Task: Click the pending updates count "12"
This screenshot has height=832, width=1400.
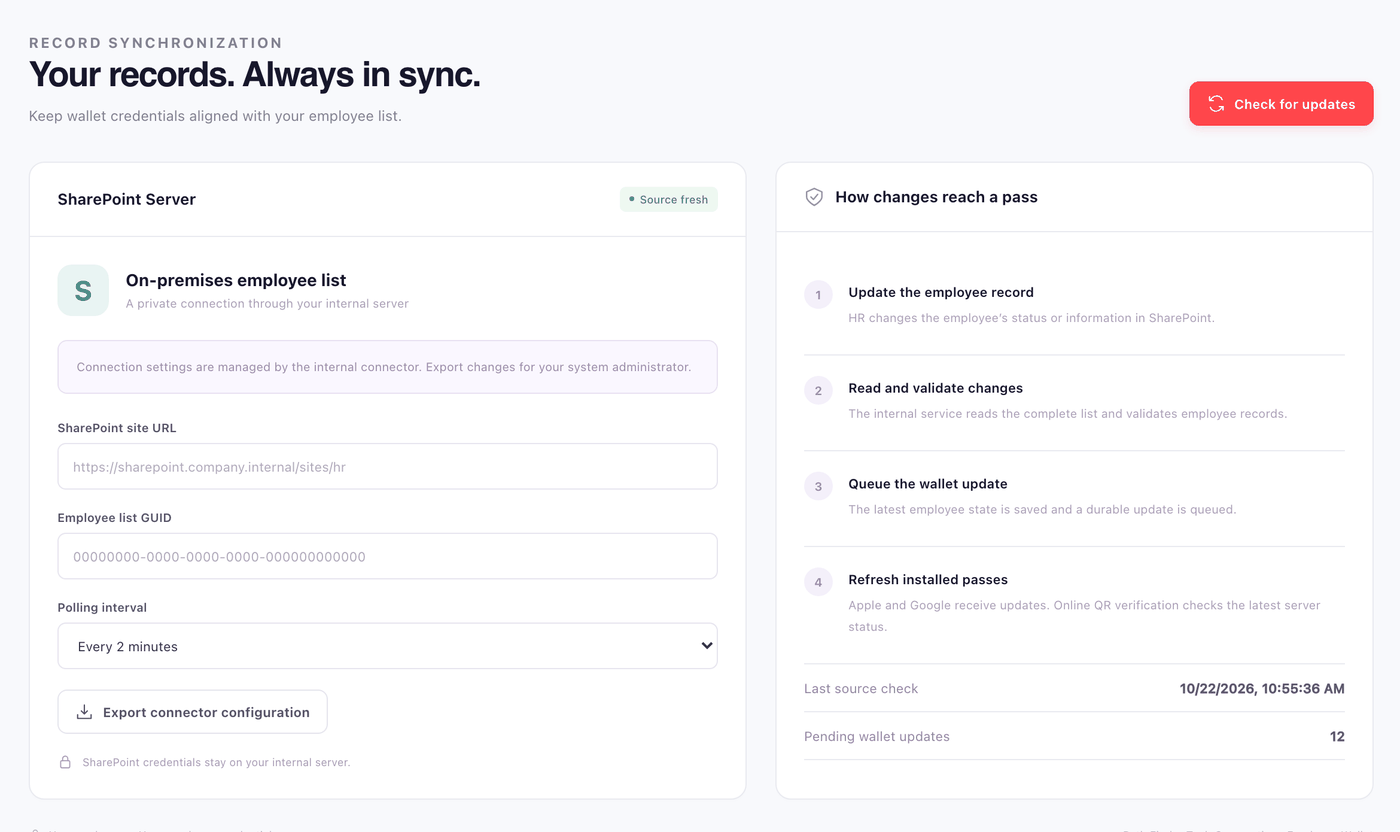Action: coord(1337,736)
